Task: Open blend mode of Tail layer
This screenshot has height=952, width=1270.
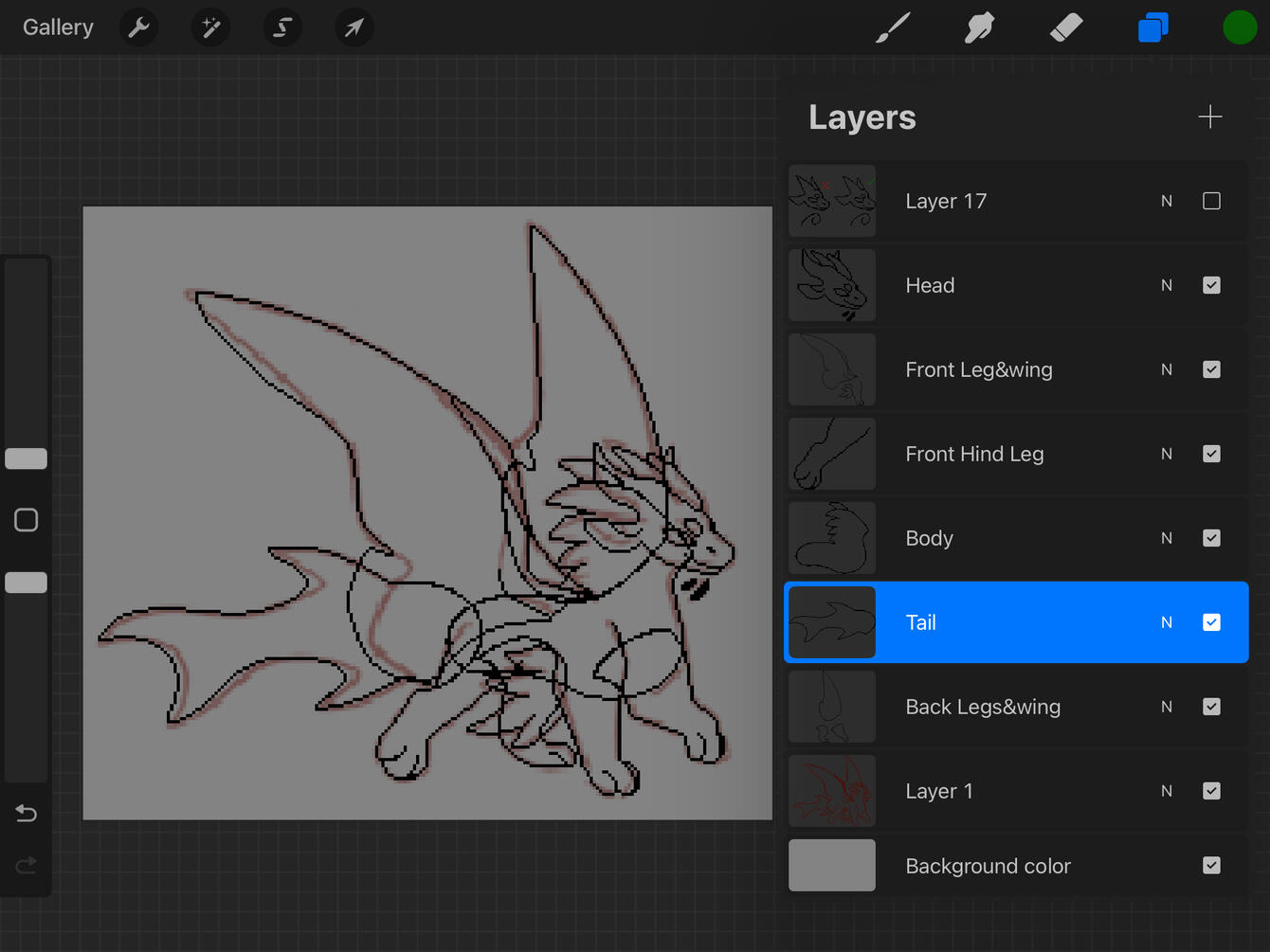Action: point(1167,622)
